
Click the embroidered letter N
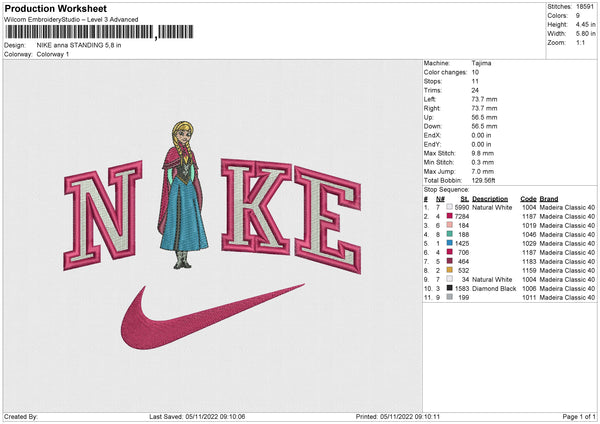click(103, 215)
